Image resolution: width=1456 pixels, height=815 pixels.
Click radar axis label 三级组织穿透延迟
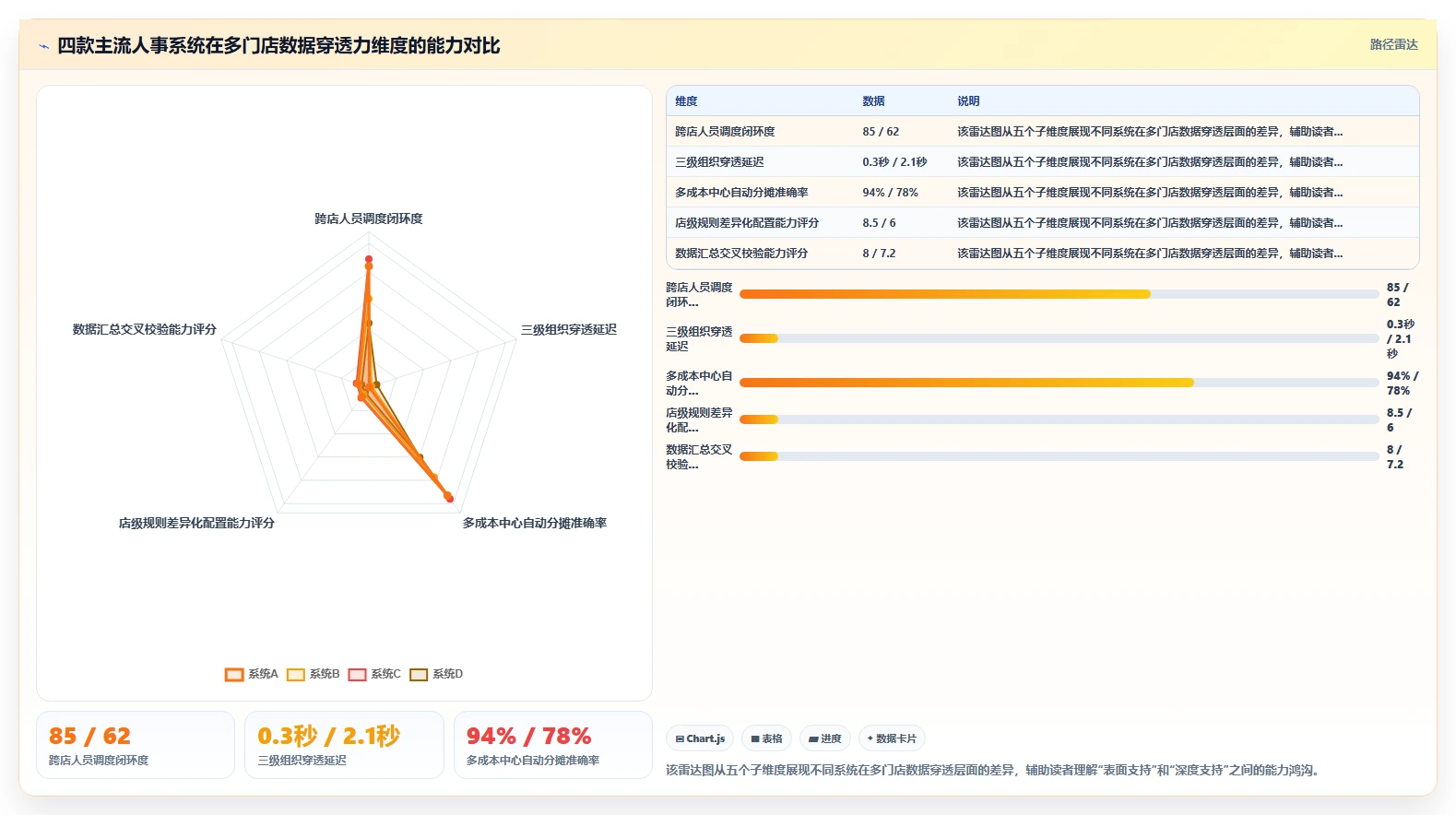point(569,329)
